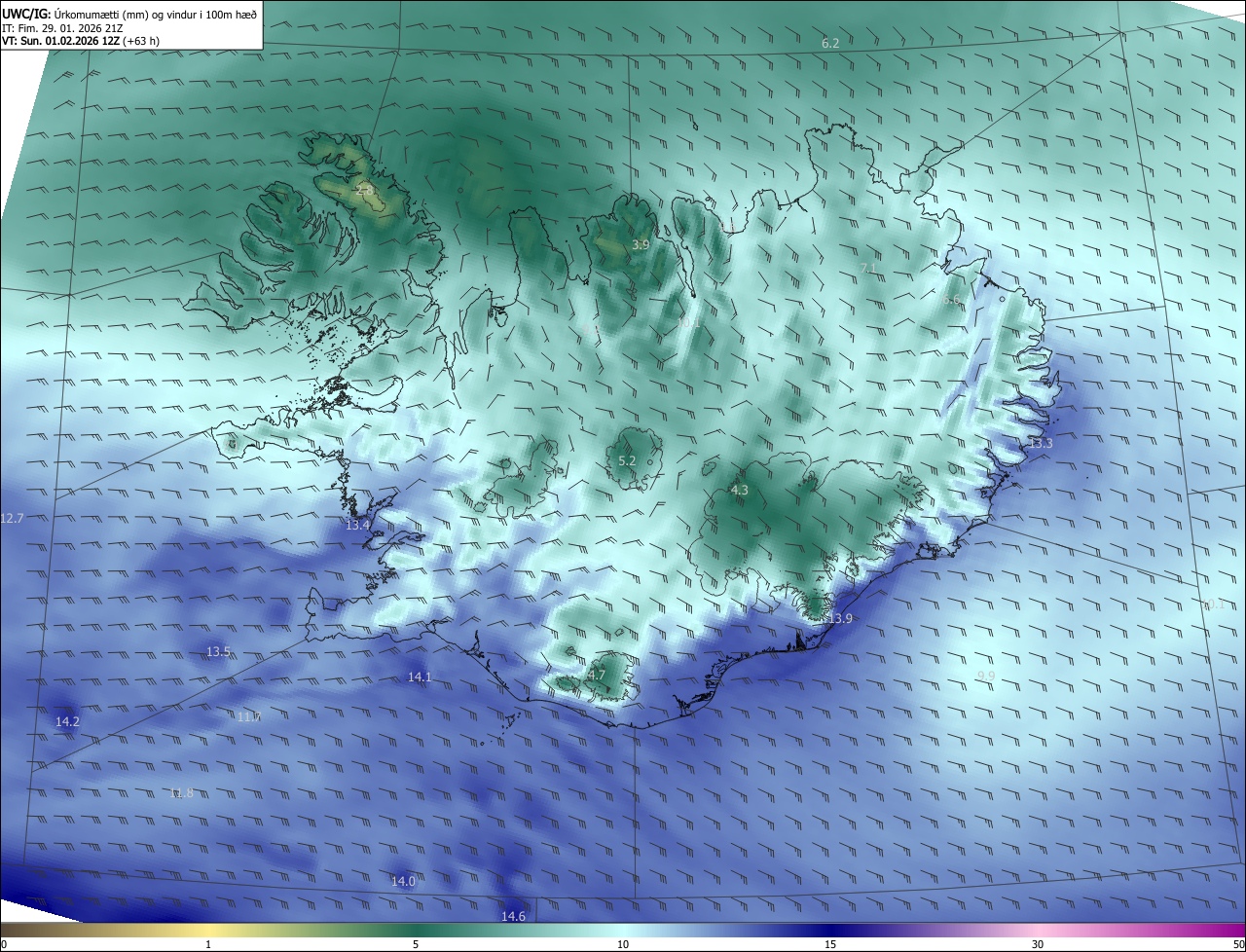Click the 9.9 value label over the sea
Viewport: 1246px width, 952px height.
(x=986, y=676)
